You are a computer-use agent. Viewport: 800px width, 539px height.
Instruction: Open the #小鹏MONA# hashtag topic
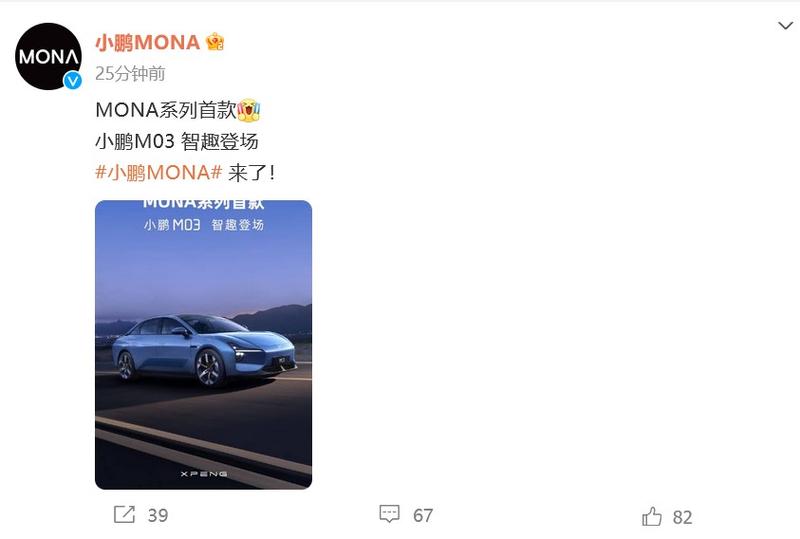pyautogui.click(x=158, y=173)
